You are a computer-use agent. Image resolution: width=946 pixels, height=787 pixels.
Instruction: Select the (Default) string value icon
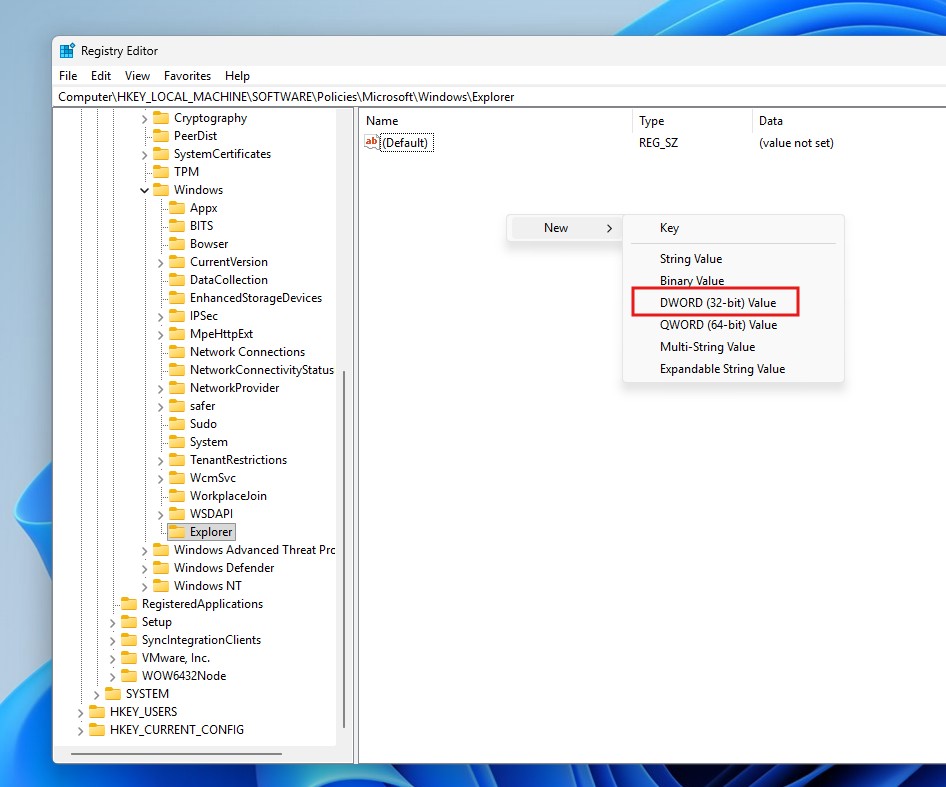coord(371,142)
